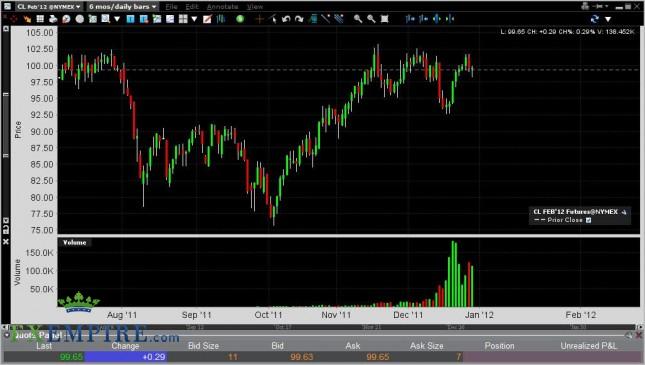Select the parallel lines channel tool
The height and width of the screenshot is (365, 645).
pos(339,19)
